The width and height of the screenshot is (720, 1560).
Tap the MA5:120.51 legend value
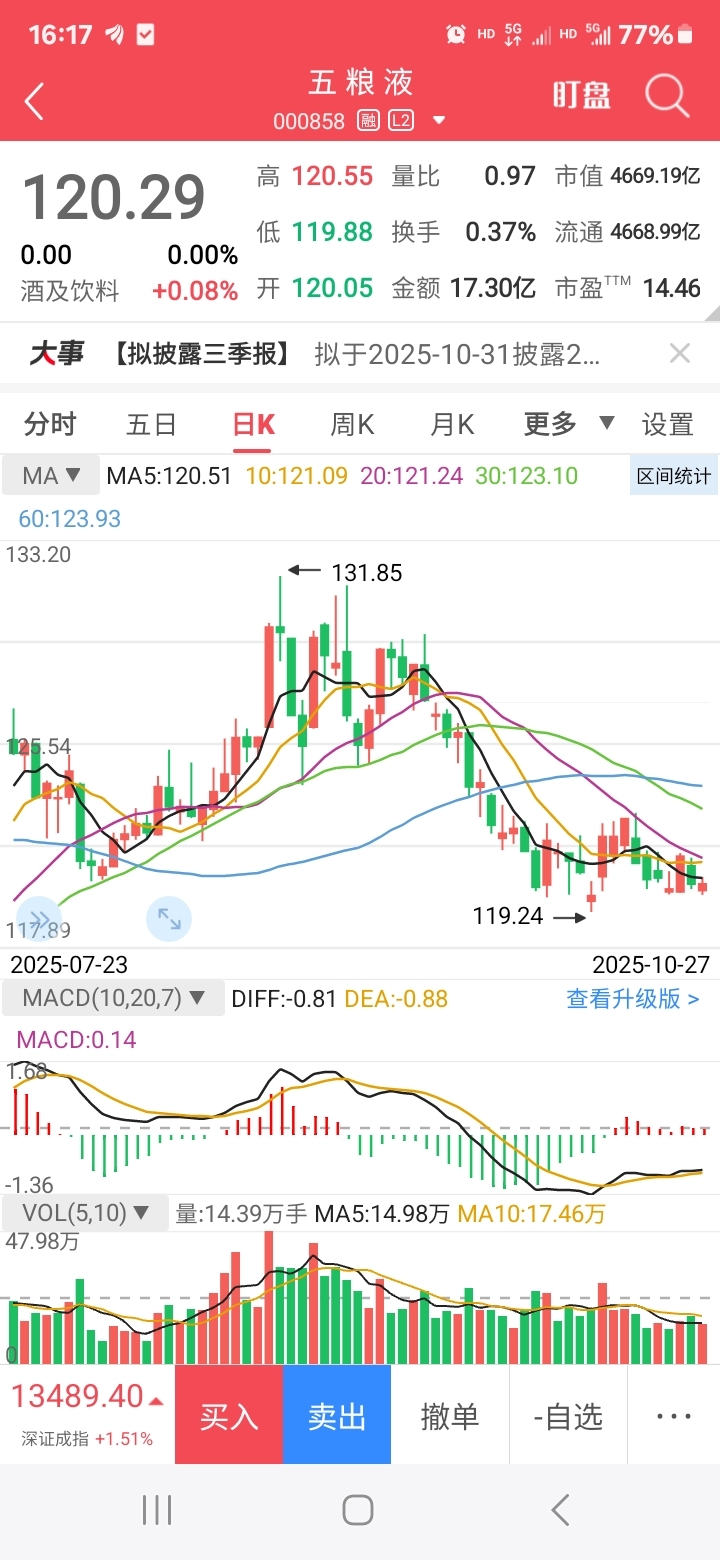click(x=169, y=476)
